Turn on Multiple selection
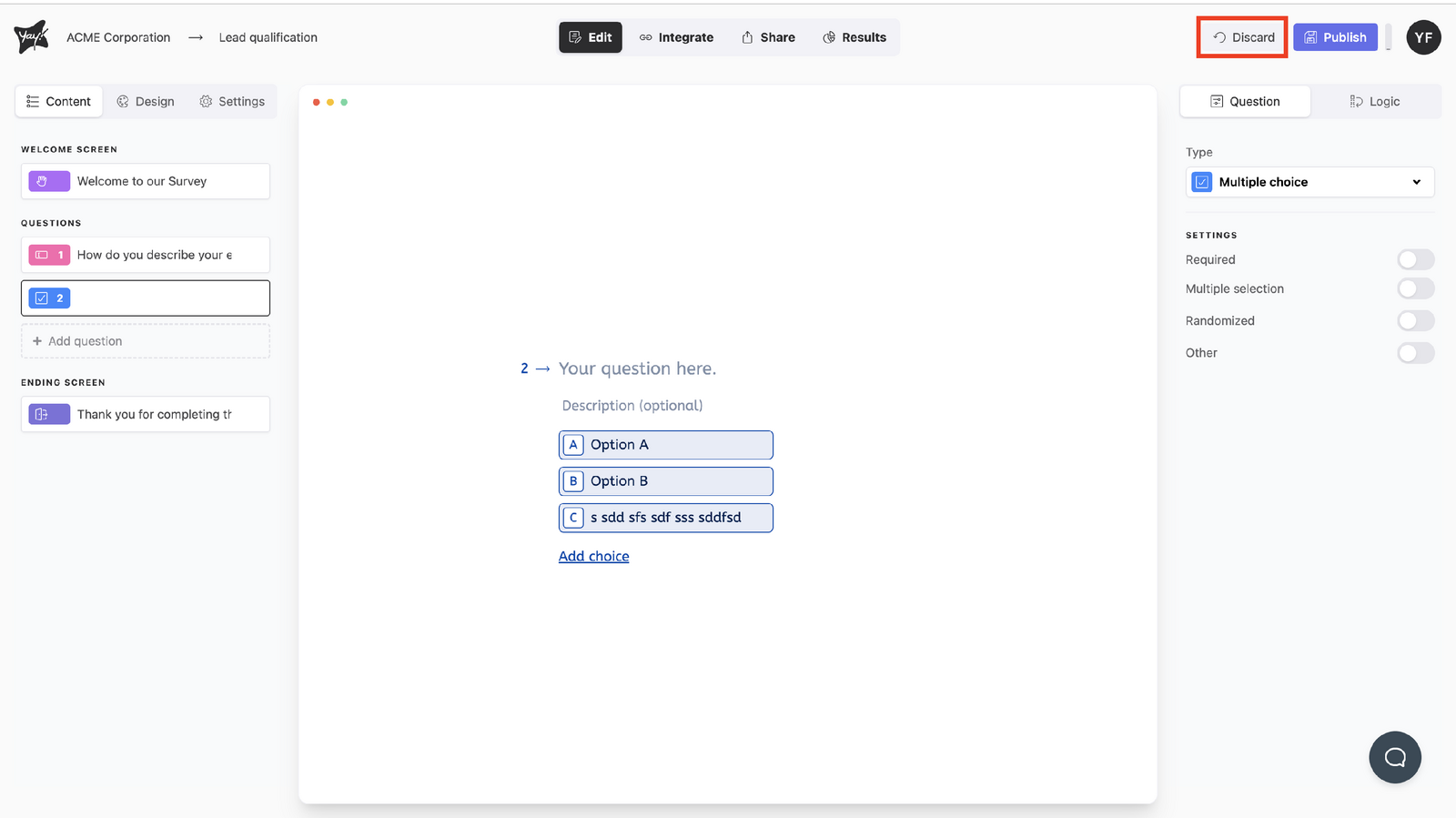 1415,289
